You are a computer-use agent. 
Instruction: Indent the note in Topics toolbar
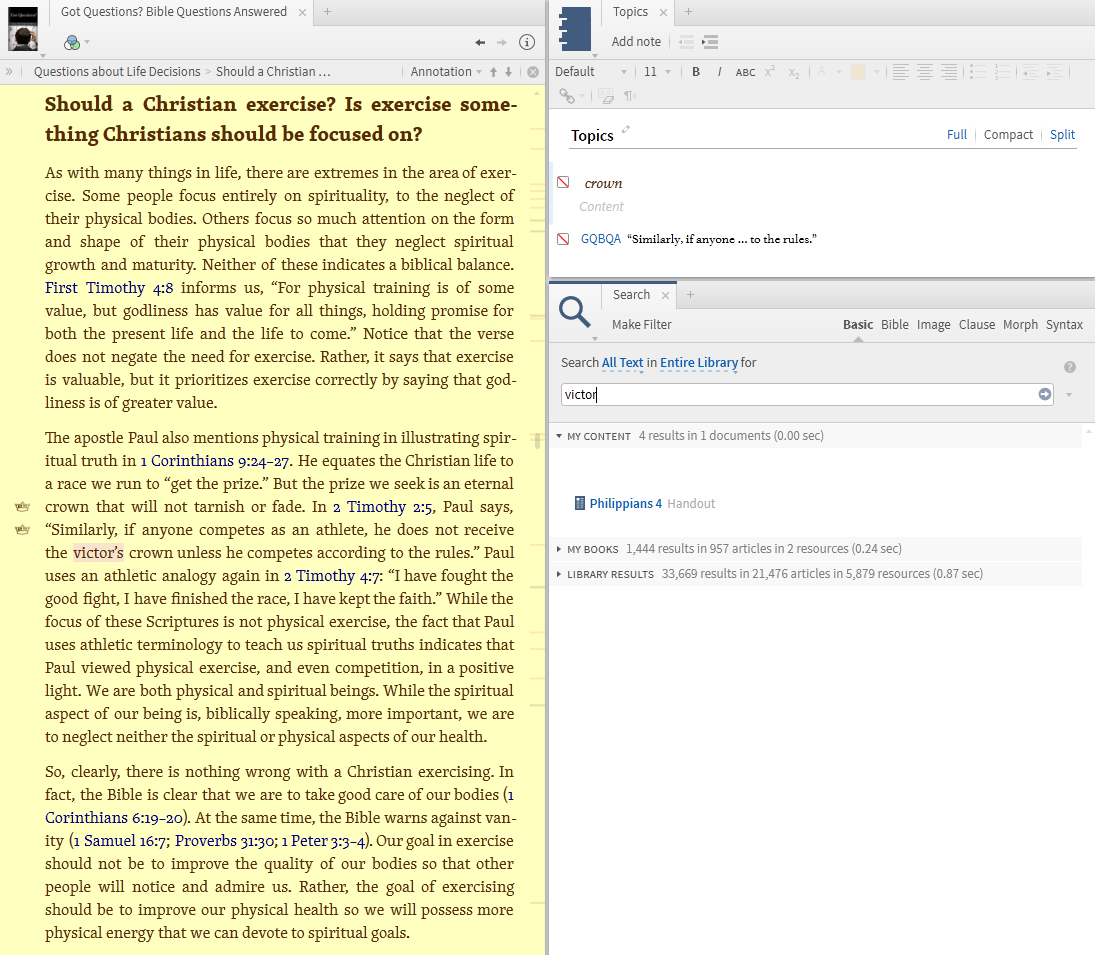click(710, 42)
